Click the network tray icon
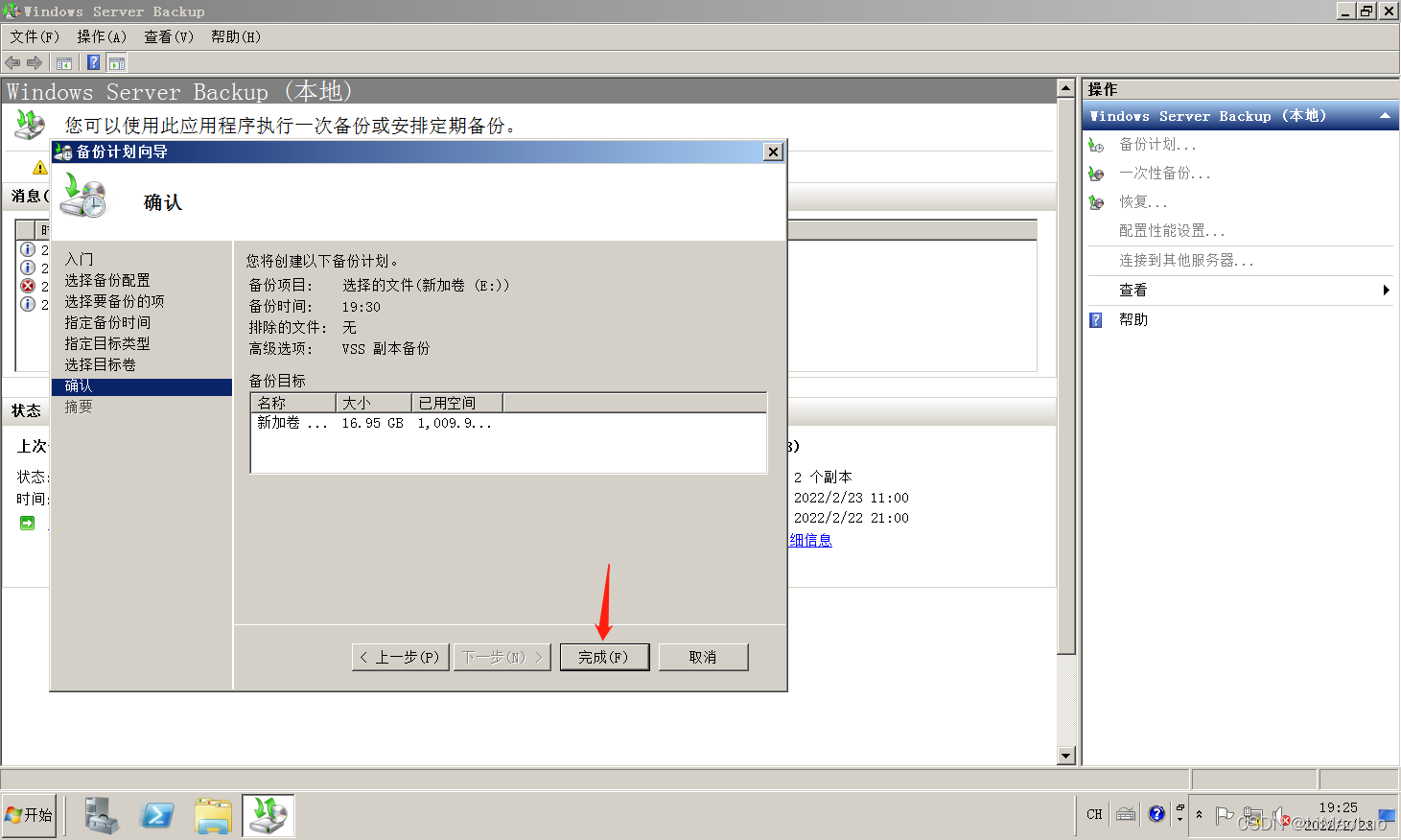Image resolution: width=1401 pixels, height=840 pixels. pos(1252,815)
